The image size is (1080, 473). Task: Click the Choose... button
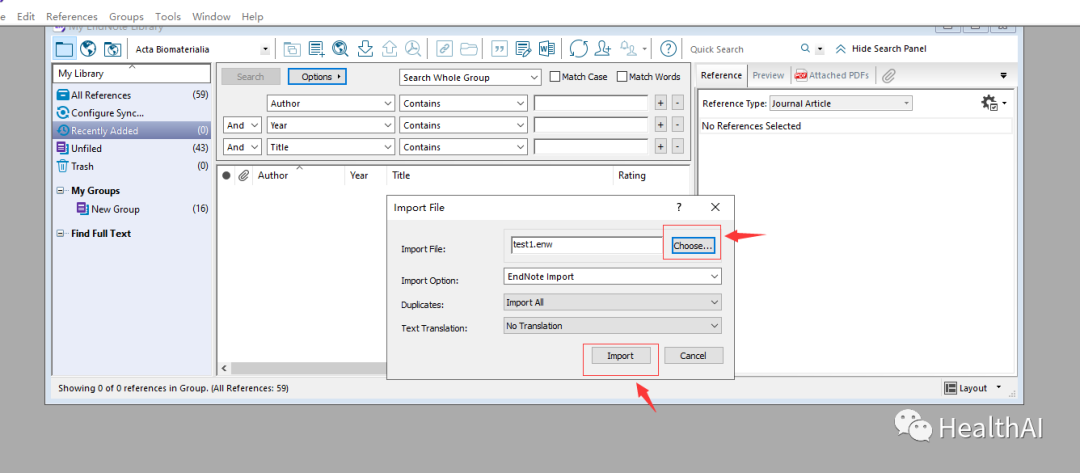click(x=693, y=246)
